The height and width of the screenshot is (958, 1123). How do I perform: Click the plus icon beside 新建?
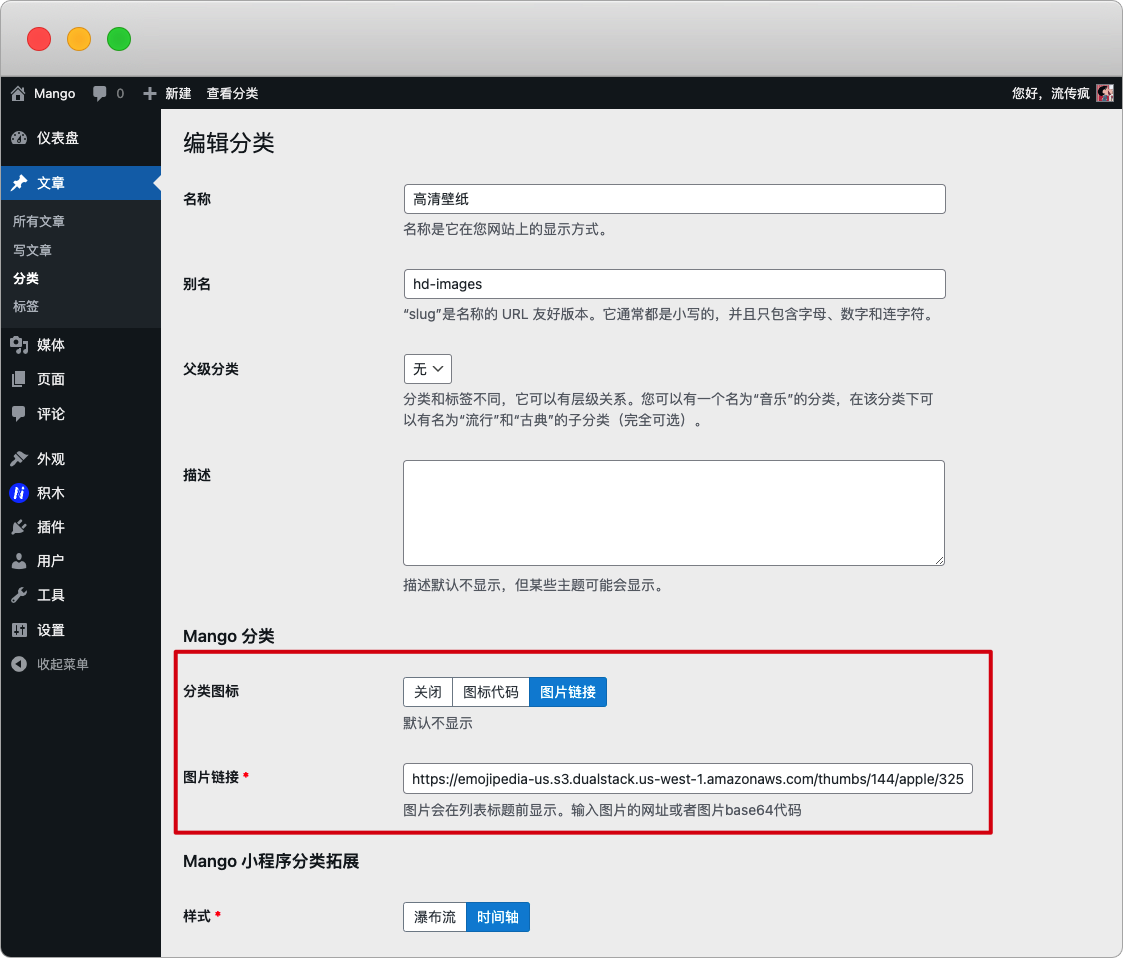(x=149, y=94)
